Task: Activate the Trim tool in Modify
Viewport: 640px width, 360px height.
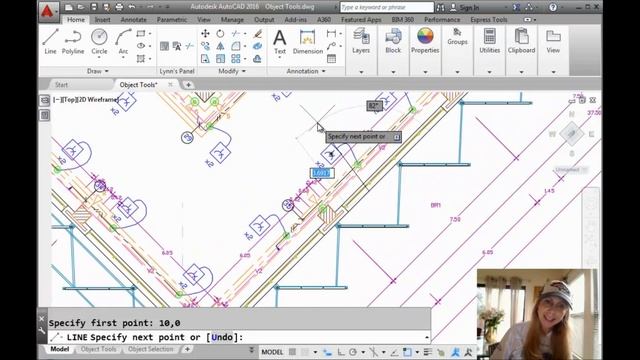Action: tap(236, 33)
